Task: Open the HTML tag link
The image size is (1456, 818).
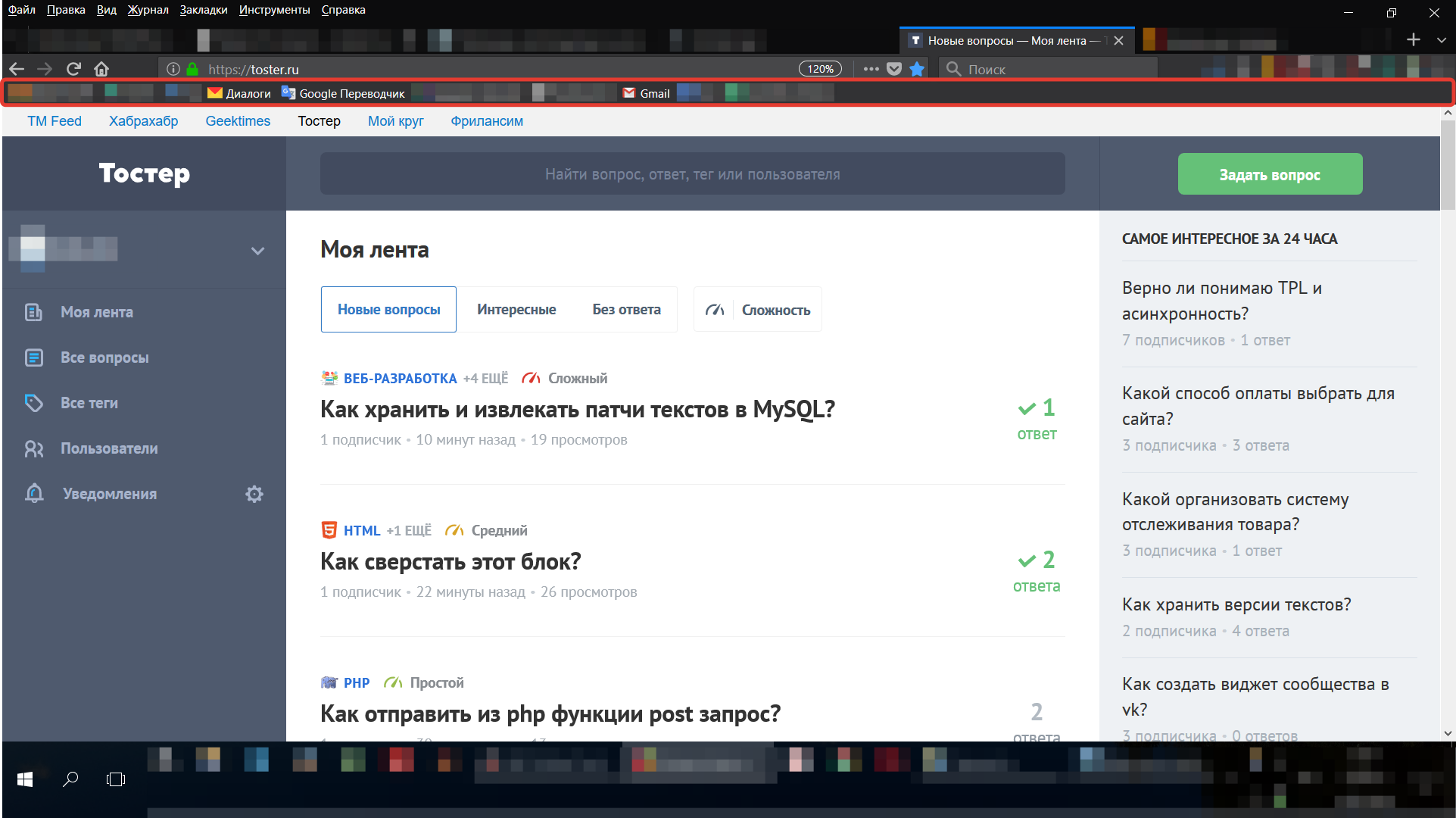Action: click(x=362, y=530)
